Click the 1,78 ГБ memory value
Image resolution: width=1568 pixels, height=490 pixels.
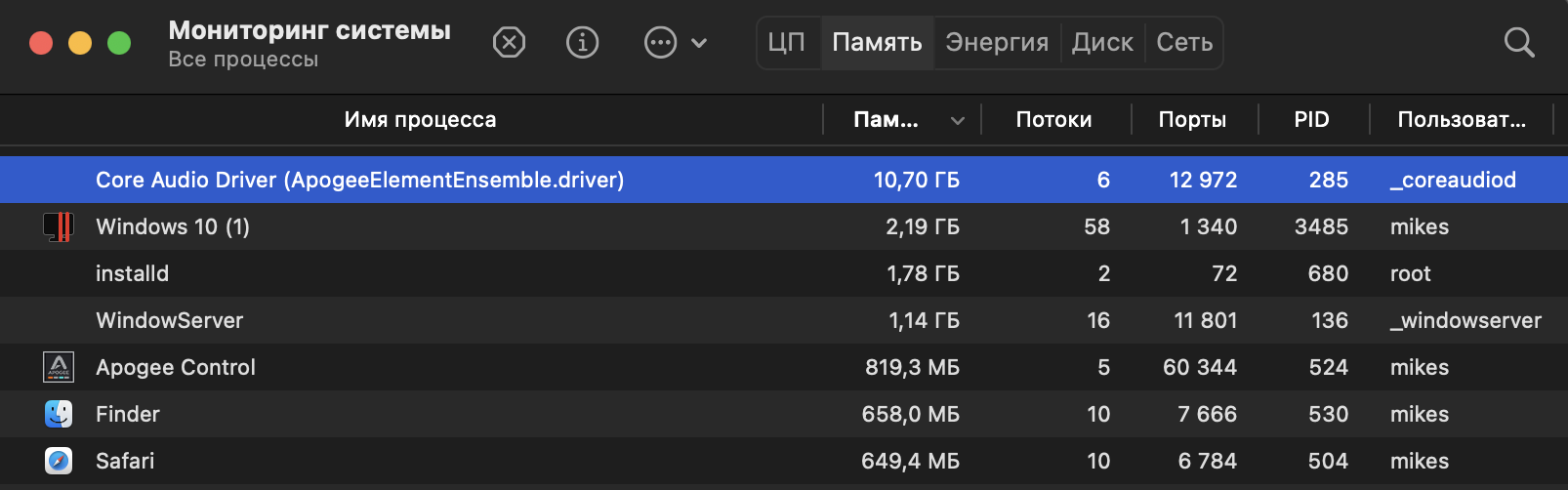923,273
